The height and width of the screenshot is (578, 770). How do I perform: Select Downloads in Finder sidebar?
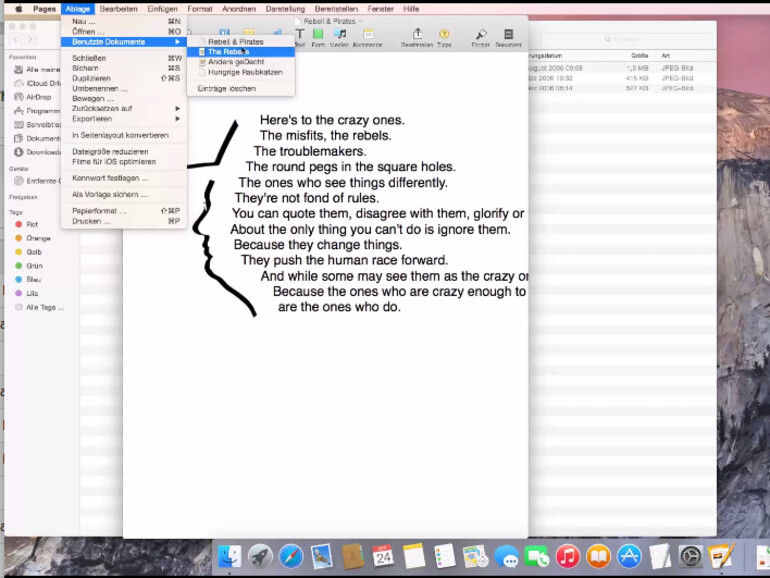(37, 152)
